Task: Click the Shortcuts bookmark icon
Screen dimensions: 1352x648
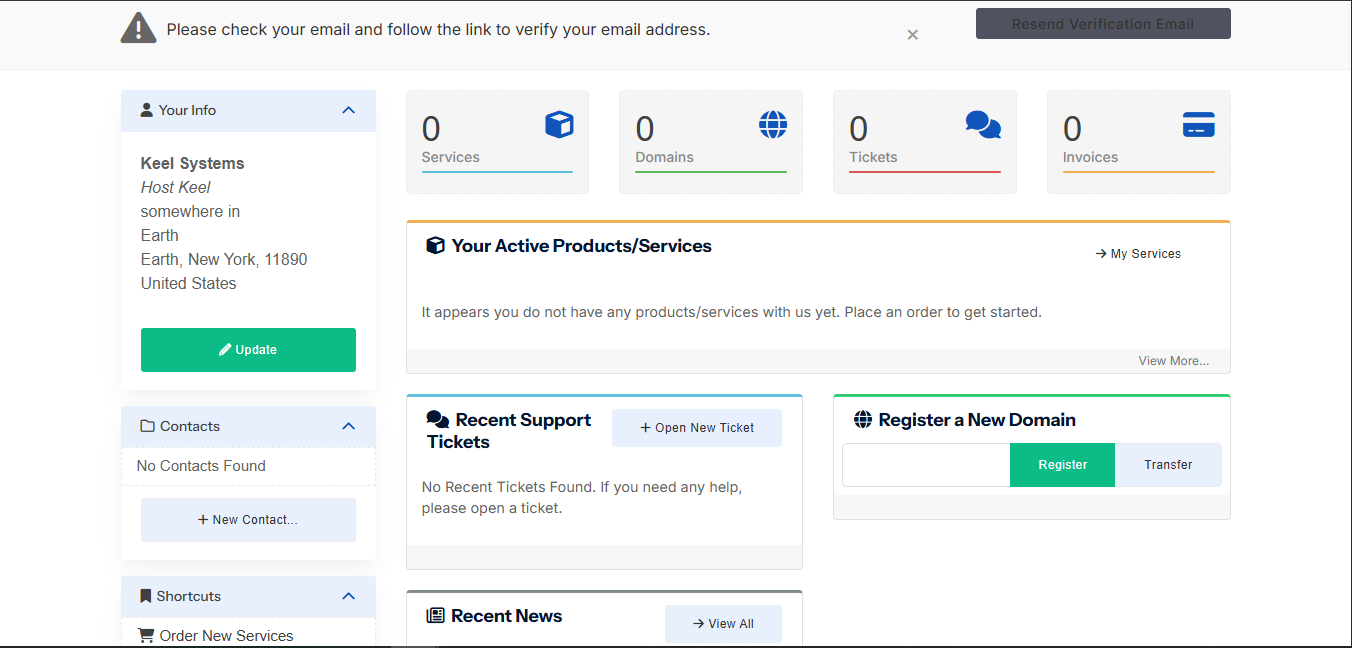Action: pyautogui.click(x=146, y=596)
